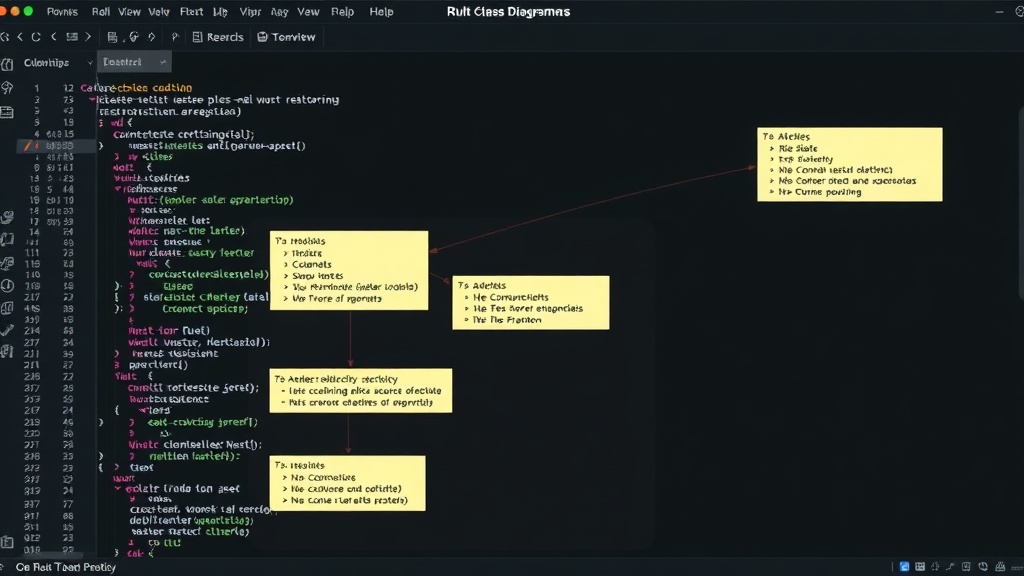Select the top-right 'To Aleties' note box
Image resolution: width=1024 pixels, height=576 pixels.
(x=850, y=165)
